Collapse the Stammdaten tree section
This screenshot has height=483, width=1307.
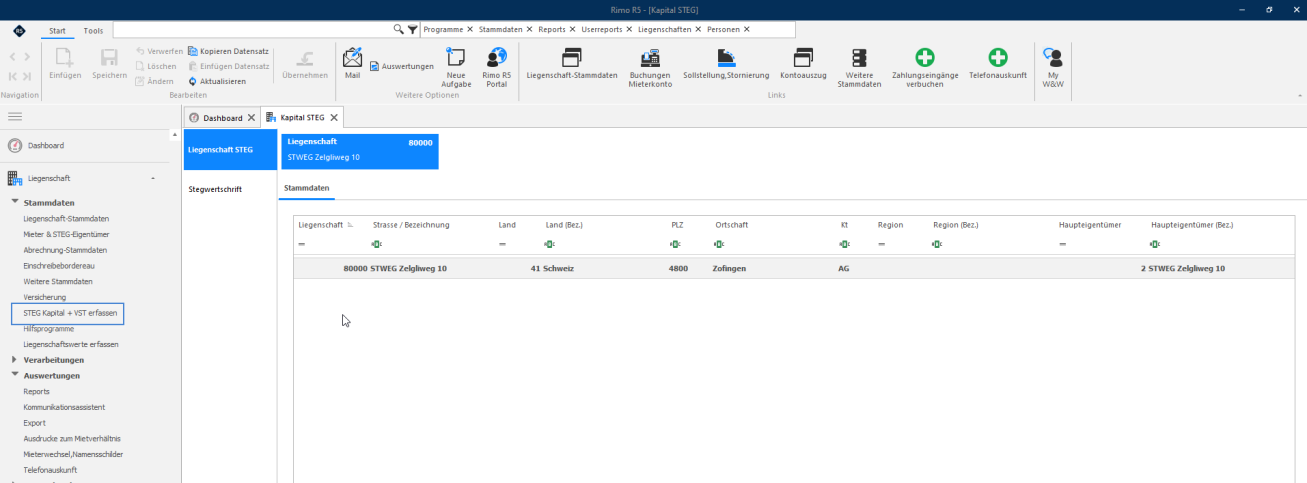[x=14, y=203]
